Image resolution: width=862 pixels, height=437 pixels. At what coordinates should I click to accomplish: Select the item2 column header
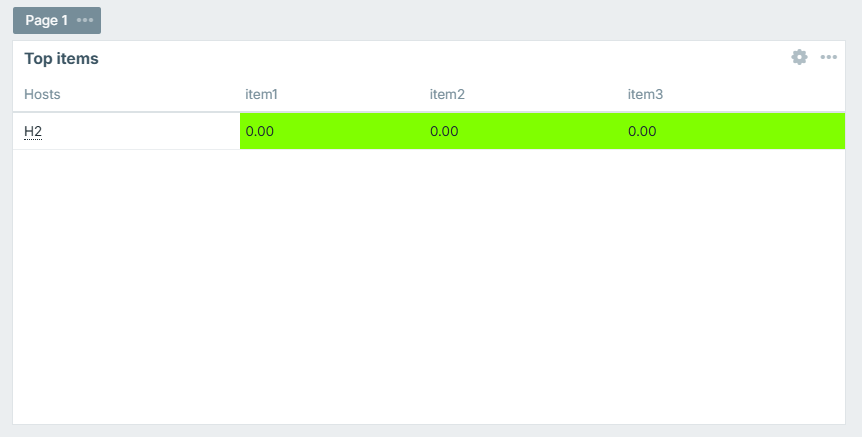(447, 94)
